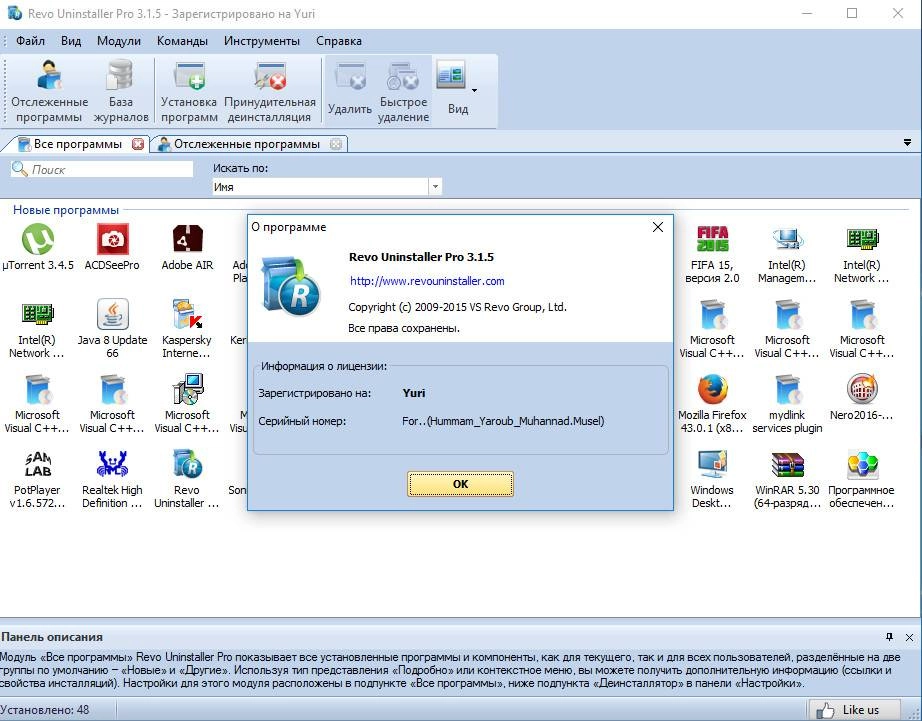This screenshot has width=922, height=721.
Task: Click registered name Yuri in dialog
Action: pos(414,393)
